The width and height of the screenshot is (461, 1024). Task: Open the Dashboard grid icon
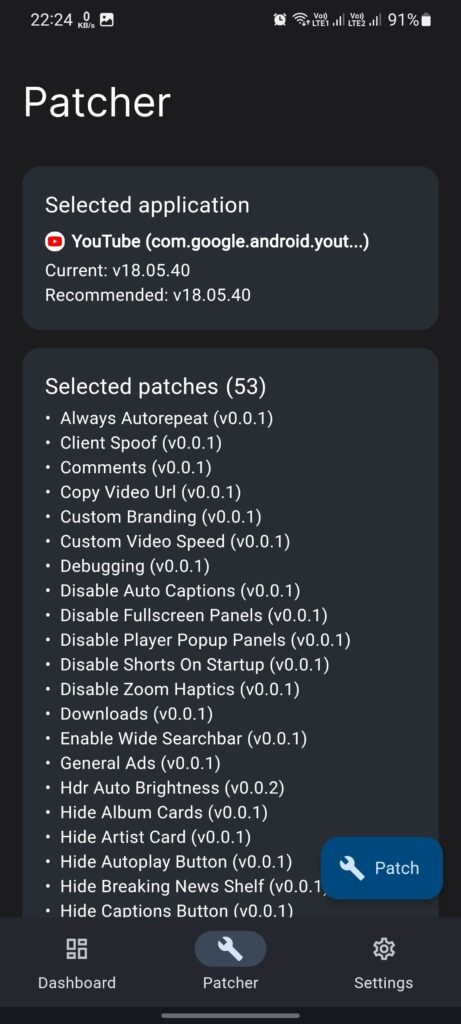point(77,949)
